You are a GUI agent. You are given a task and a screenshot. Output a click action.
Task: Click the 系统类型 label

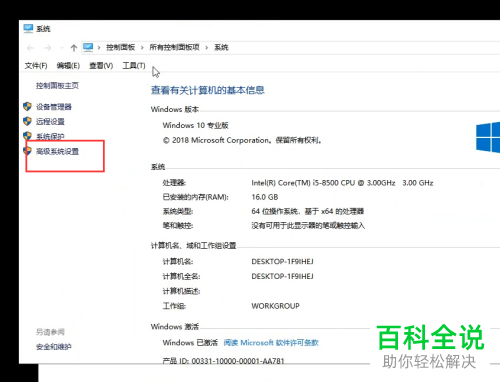[178, 211]
